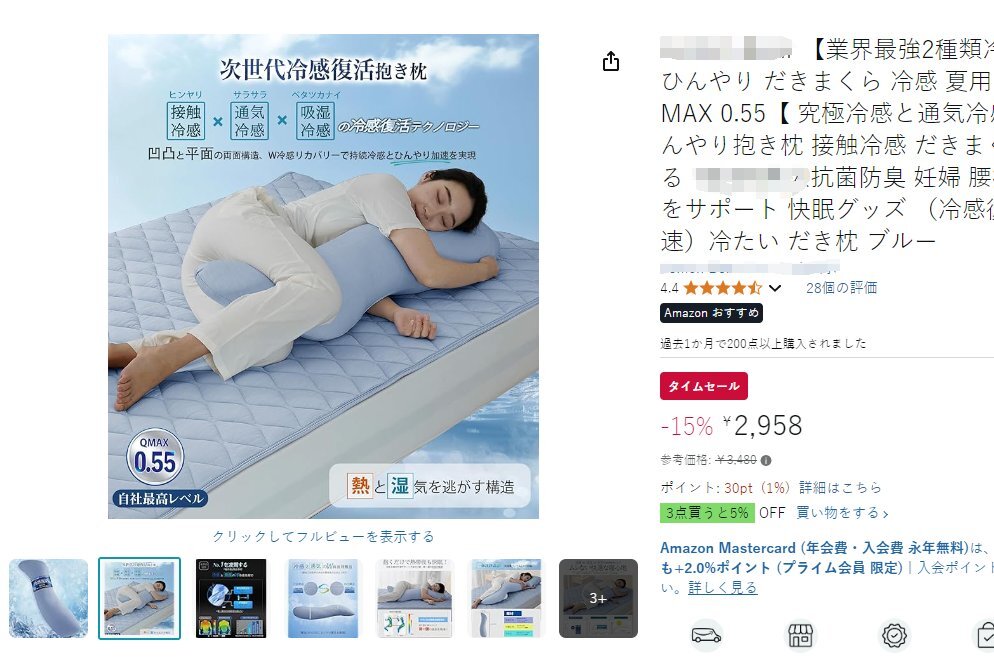The height and width of the screenshot is (663, 994).
Task: Click クリックしてフルビューを表示する text
Action: (323, 537)
